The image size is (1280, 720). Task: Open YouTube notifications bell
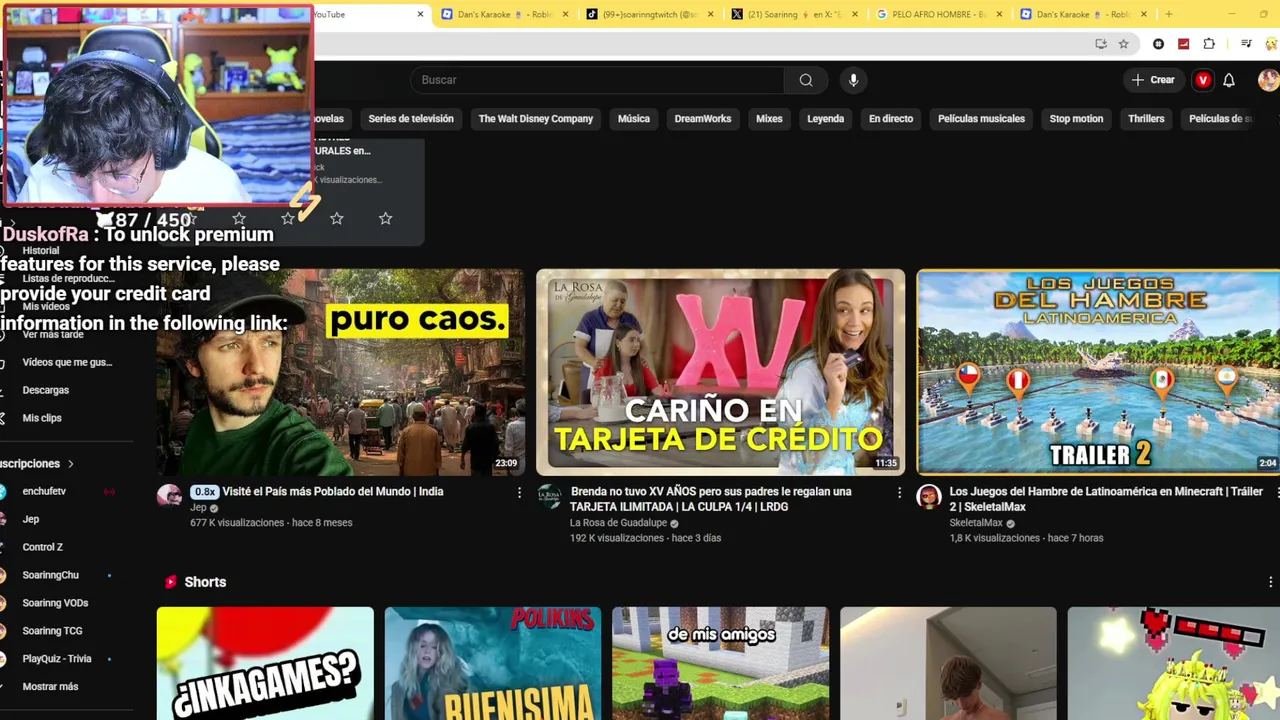[x=1229, y=80]
